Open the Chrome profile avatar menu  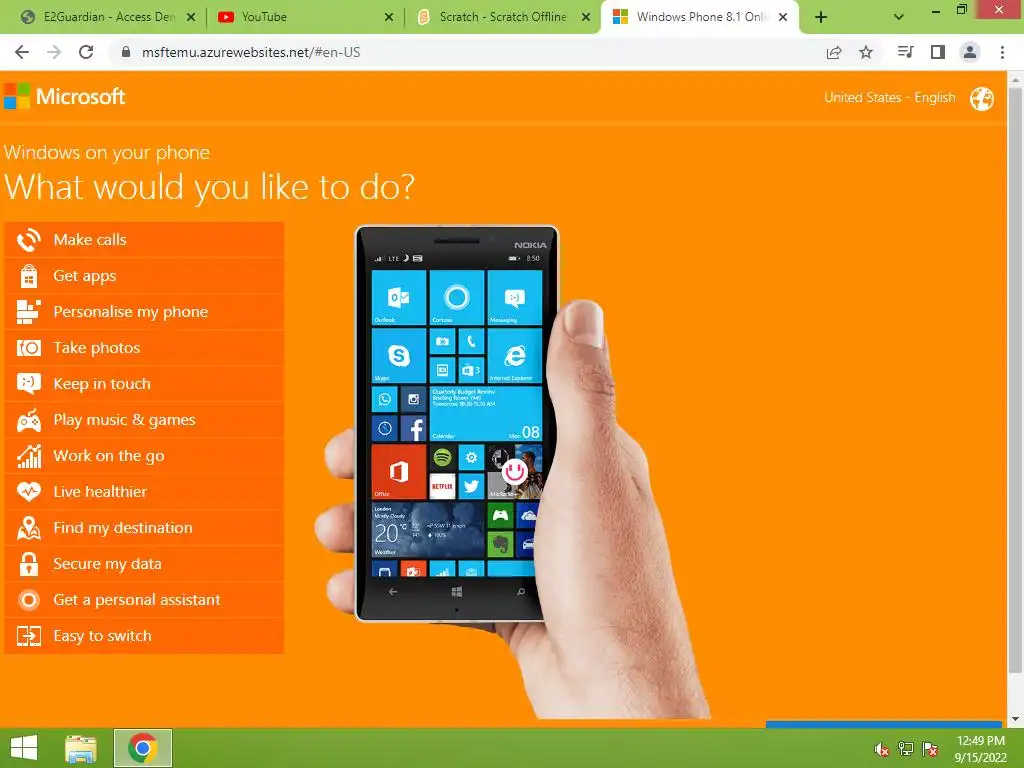(x=970, y=52)
